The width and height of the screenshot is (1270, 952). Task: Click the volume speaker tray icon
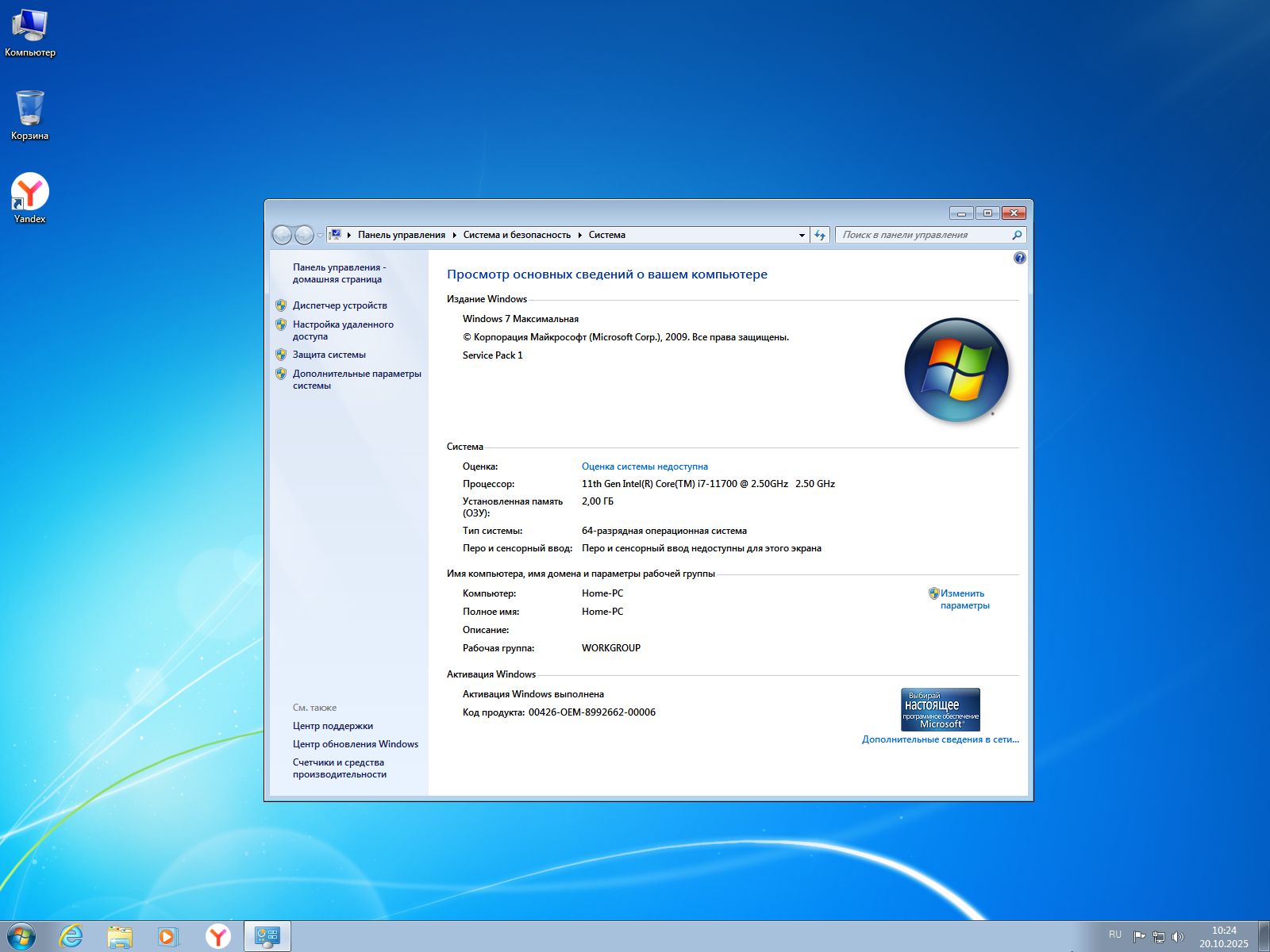coord(1178,937)
